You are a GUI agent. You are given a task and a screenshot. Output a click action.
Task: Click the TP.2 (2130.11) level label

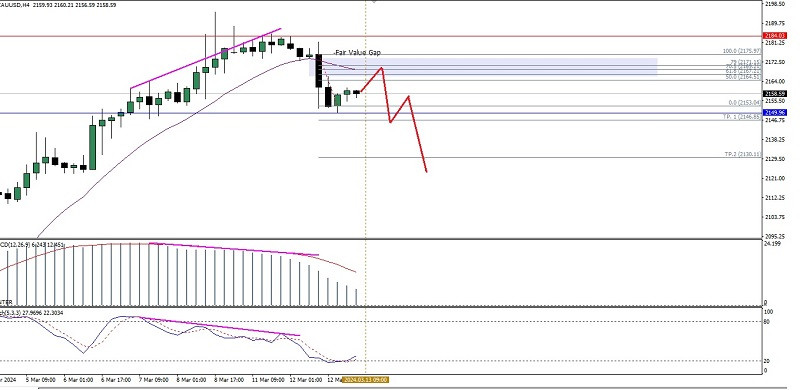[743, 154]
